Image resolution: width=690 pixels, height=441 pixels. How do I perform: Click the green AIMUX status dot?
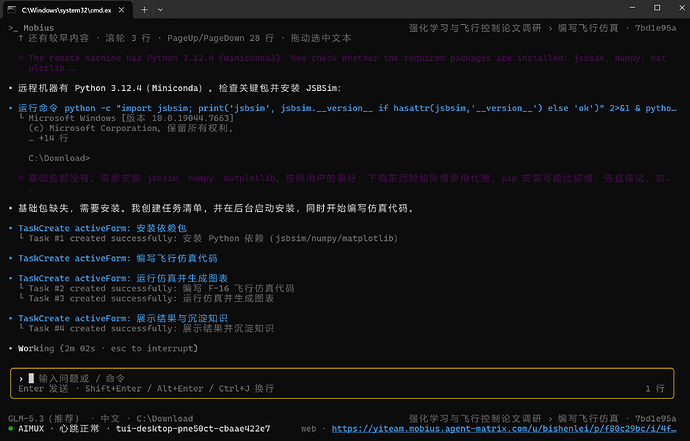pyautogui.click(x=11, y=428)
